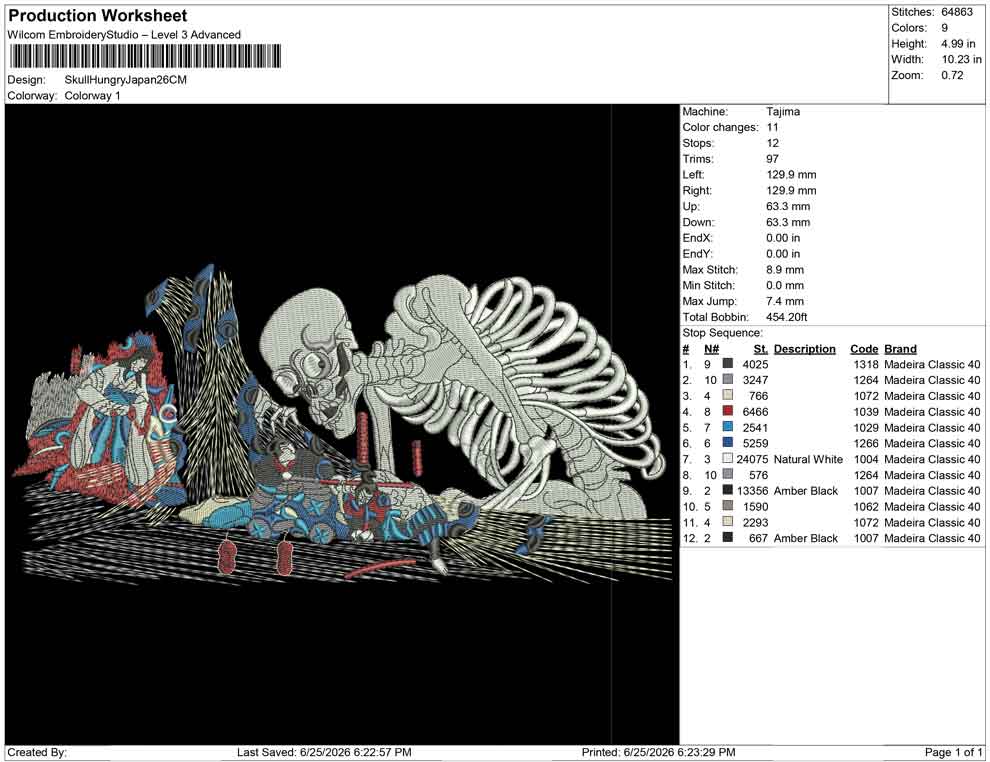Click 'Amber Black' description in stop 9
The height and width of the screenshot is (762, 990).
tap(806, 491)
